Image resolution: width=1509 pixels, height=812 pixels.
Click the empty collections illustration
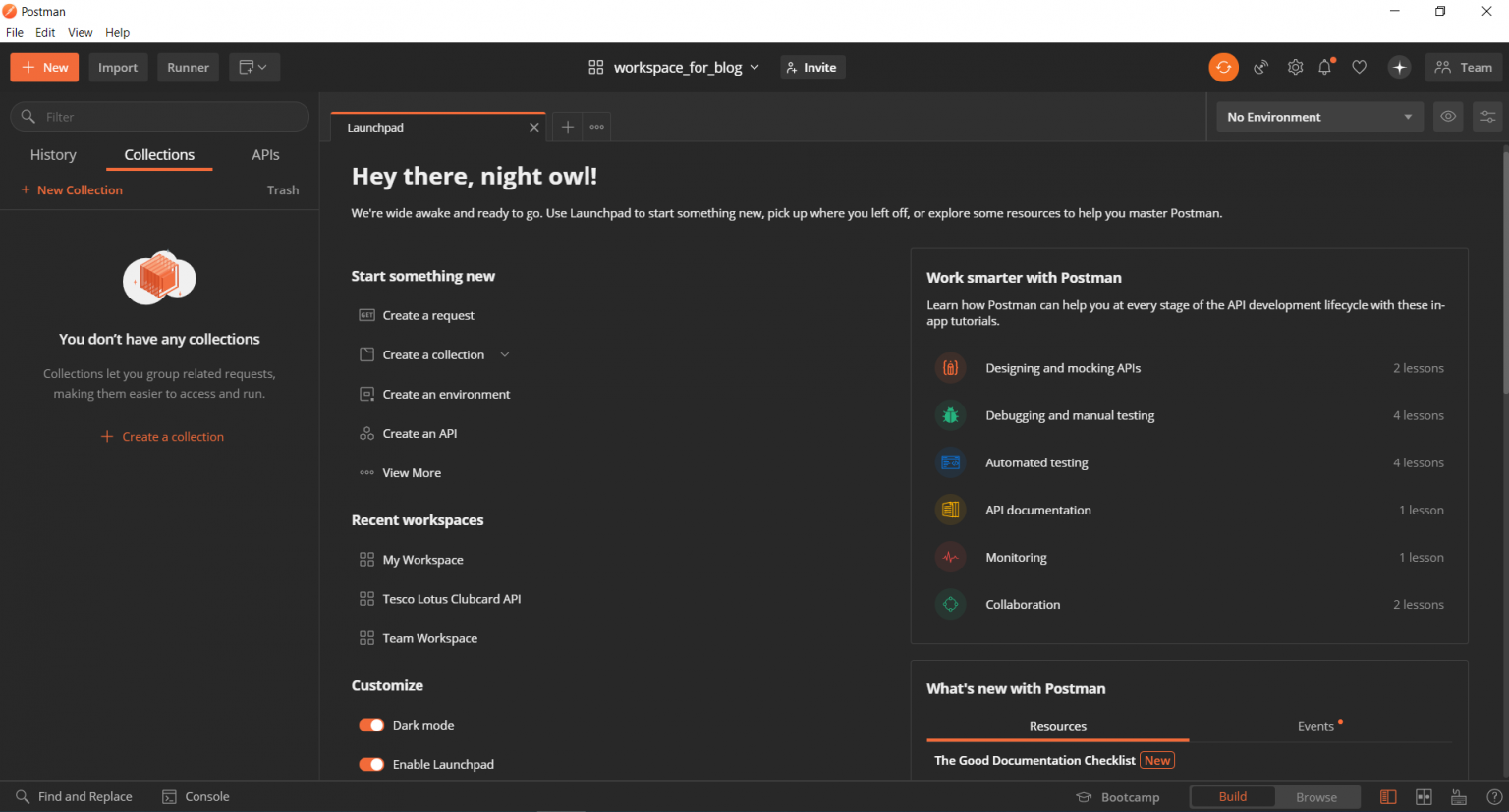click(159, 277)
